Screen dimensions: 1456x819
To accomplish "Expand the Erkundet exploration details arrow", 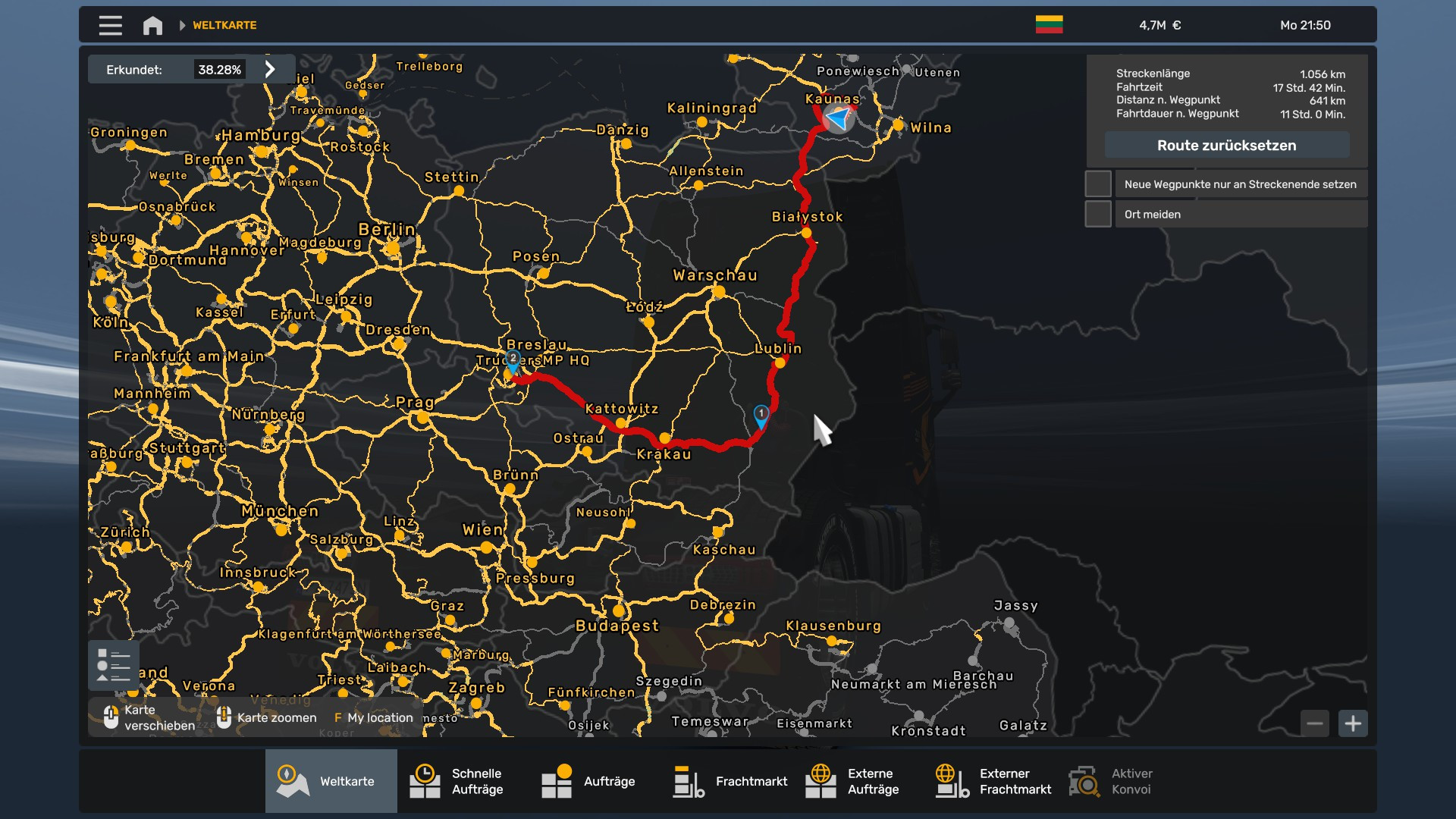I will [269, 69].
